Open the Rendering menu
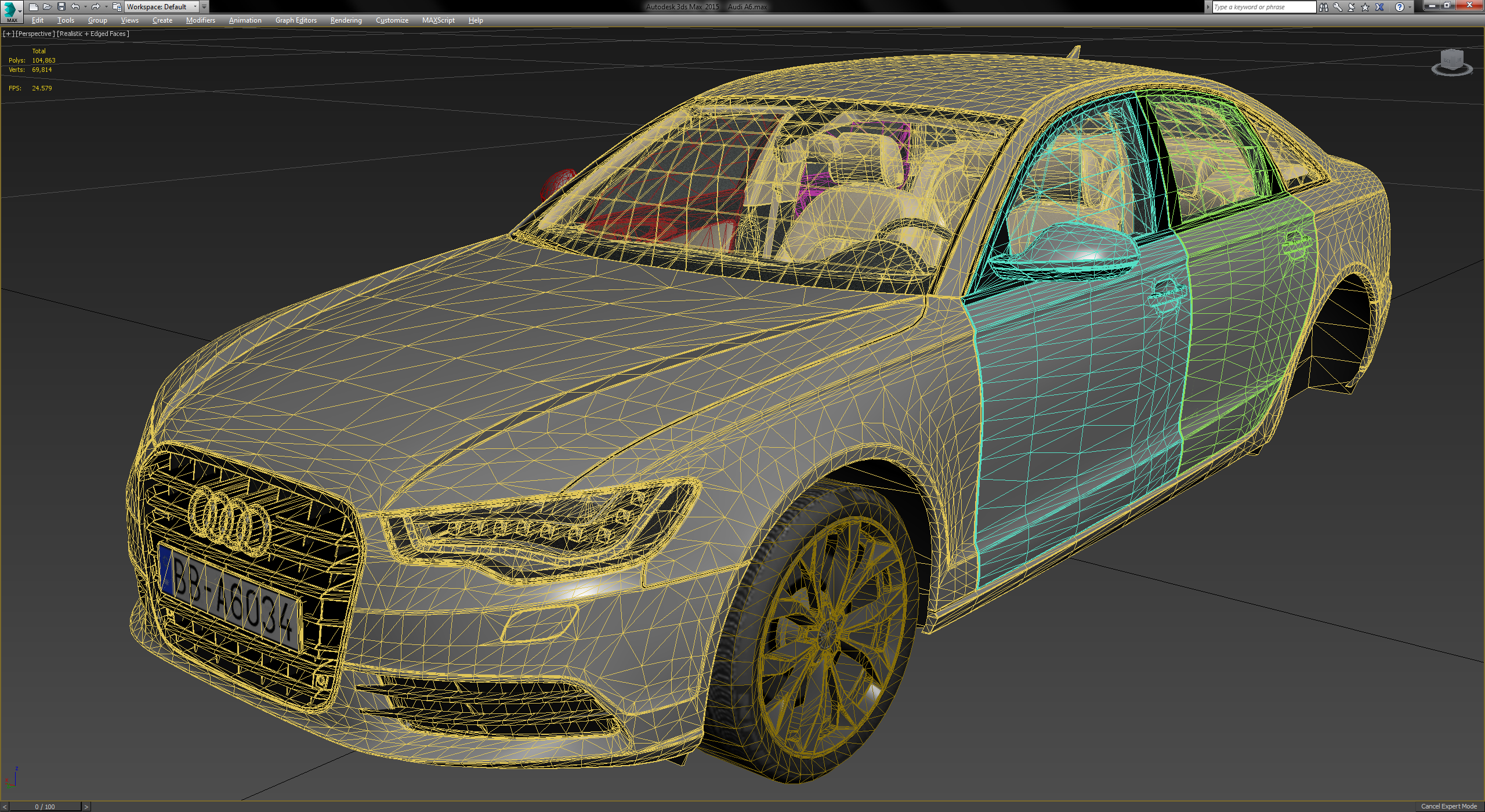Viewport: 1485px width, 812px height. (346, 20)
